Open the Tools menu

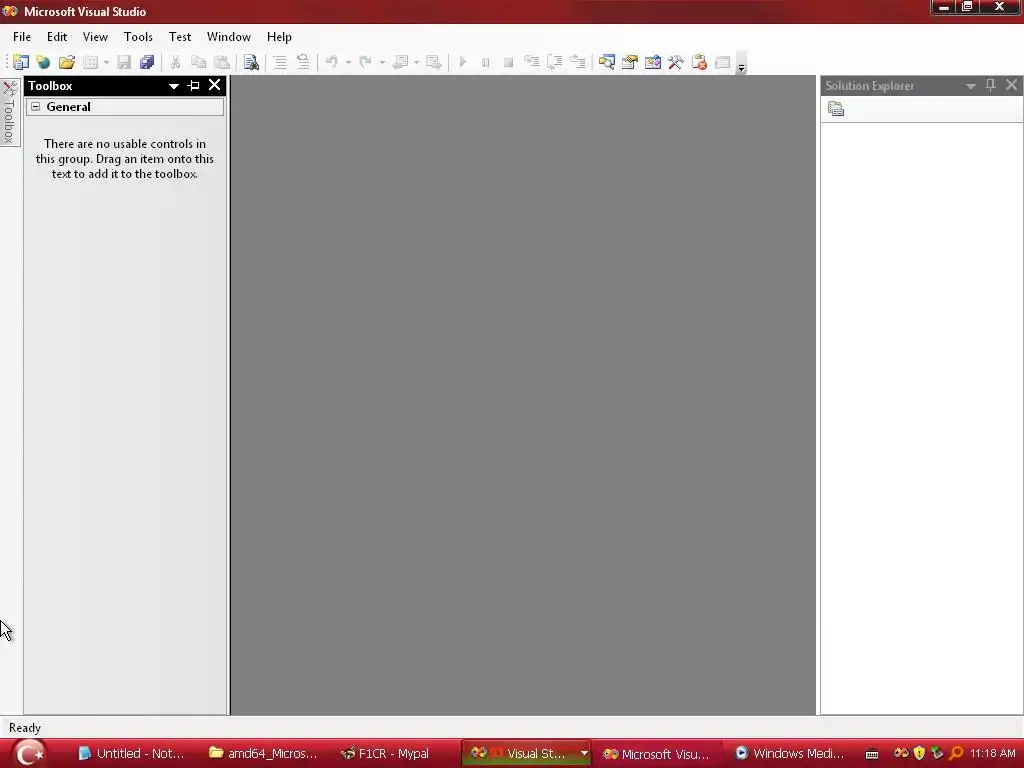138,37
